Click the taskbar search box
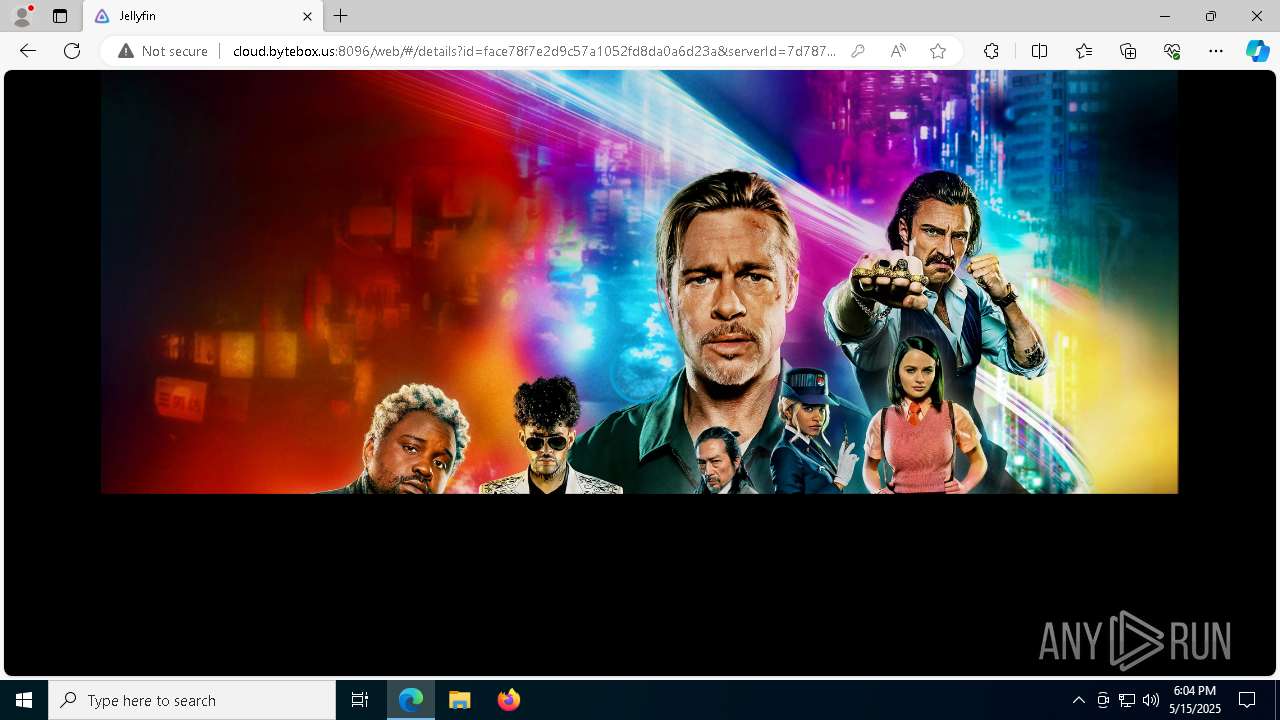This screenshot has height=720, width=1280. (192, 700)
